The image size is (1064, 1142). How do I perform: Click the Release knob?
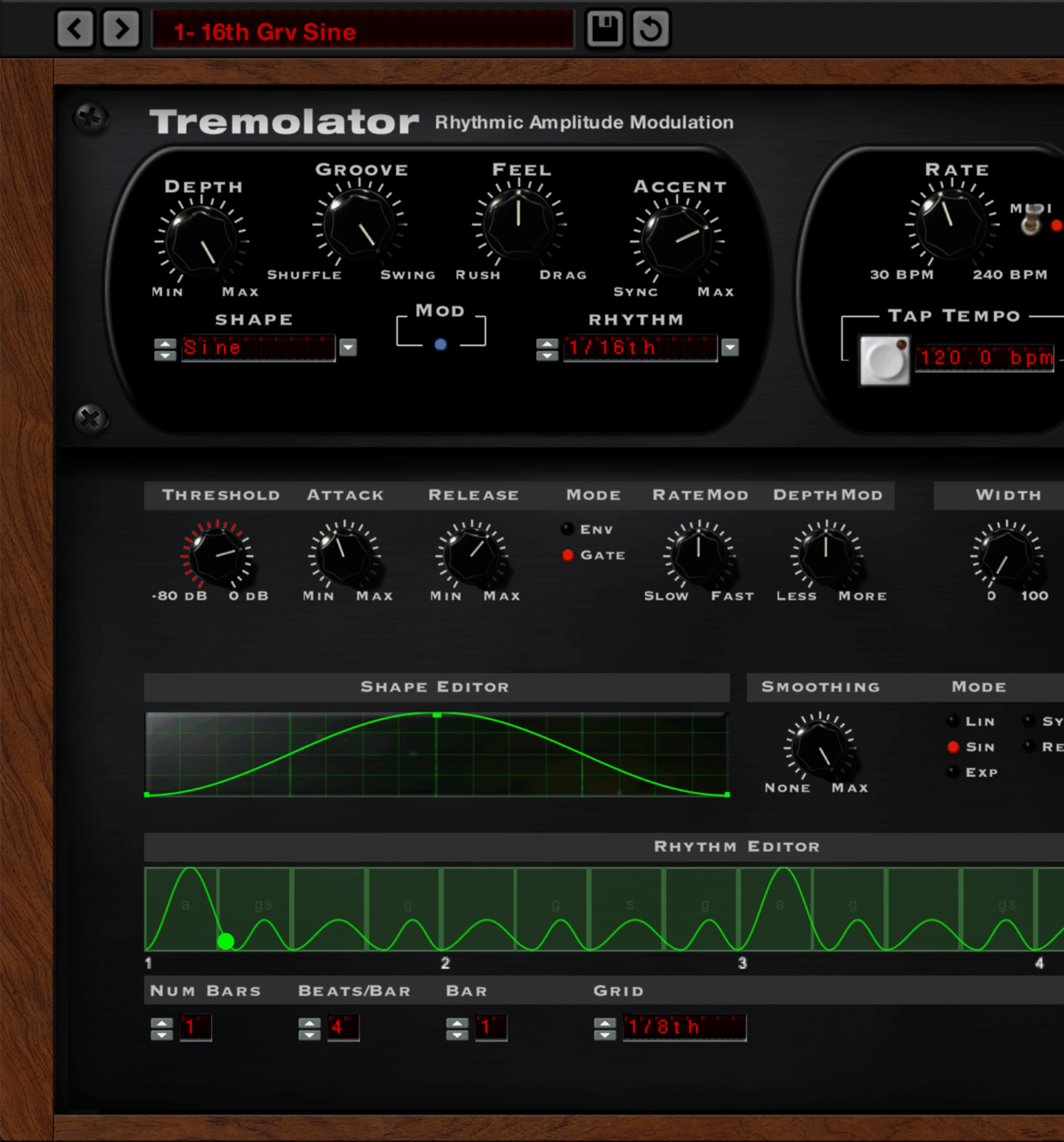pyautogui.click(x=472, y=555)
